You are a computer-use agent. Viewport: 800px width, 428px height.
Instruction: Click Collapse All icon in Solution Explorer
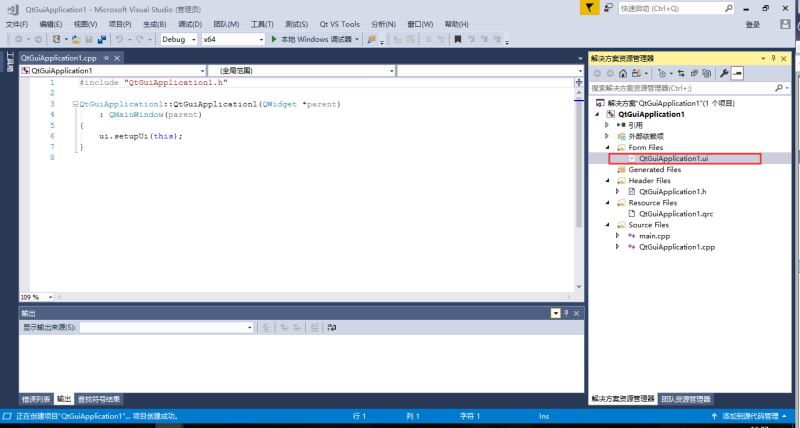[x=694, y=73]
